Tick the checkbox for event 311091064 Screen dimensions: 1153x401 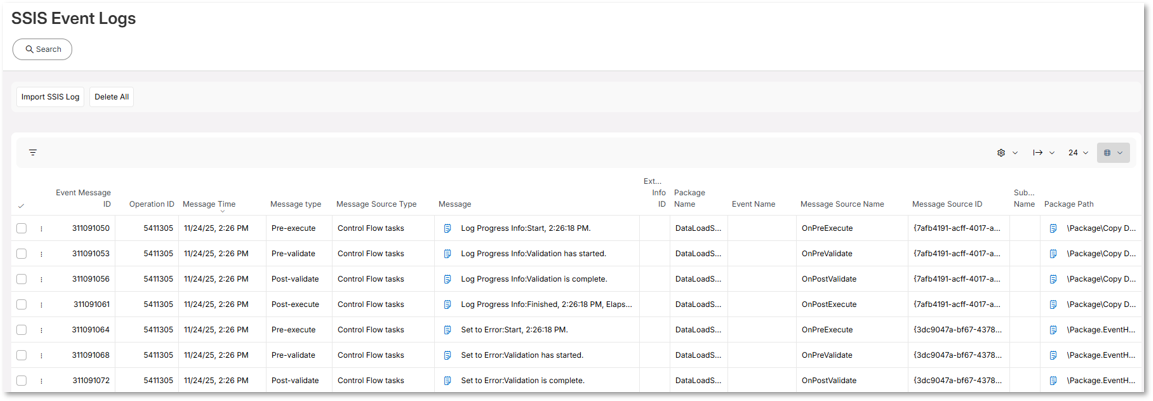(x=21, y=330)
